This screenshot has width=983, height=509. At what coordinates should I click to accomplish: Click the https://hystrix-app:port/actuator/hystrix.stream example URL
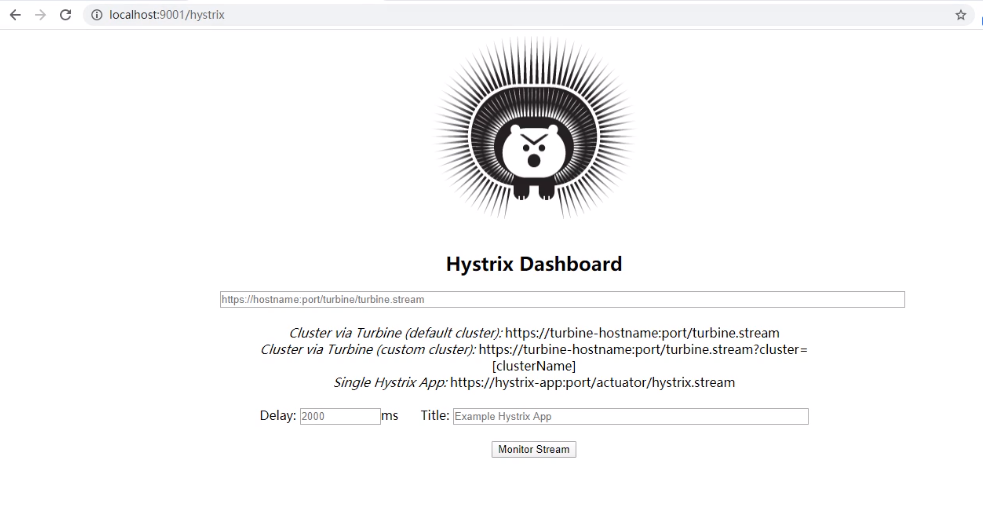tap(592, 382)
